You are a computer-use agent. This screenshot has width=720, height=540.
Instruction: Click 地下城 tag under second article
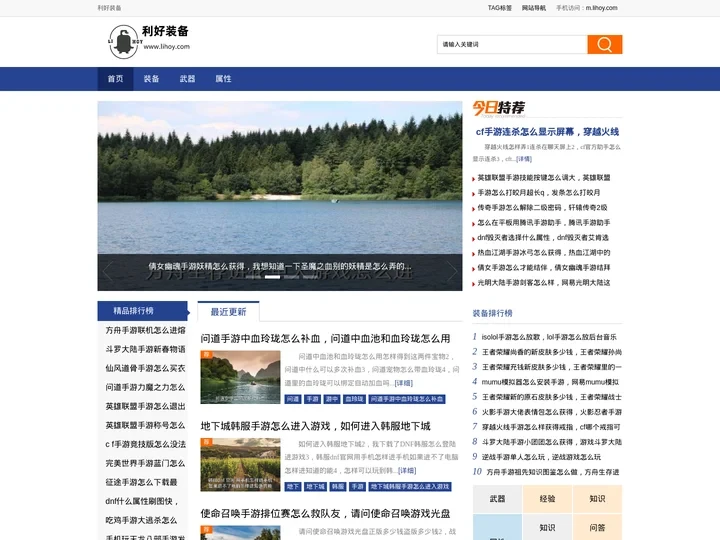point(315,487)
